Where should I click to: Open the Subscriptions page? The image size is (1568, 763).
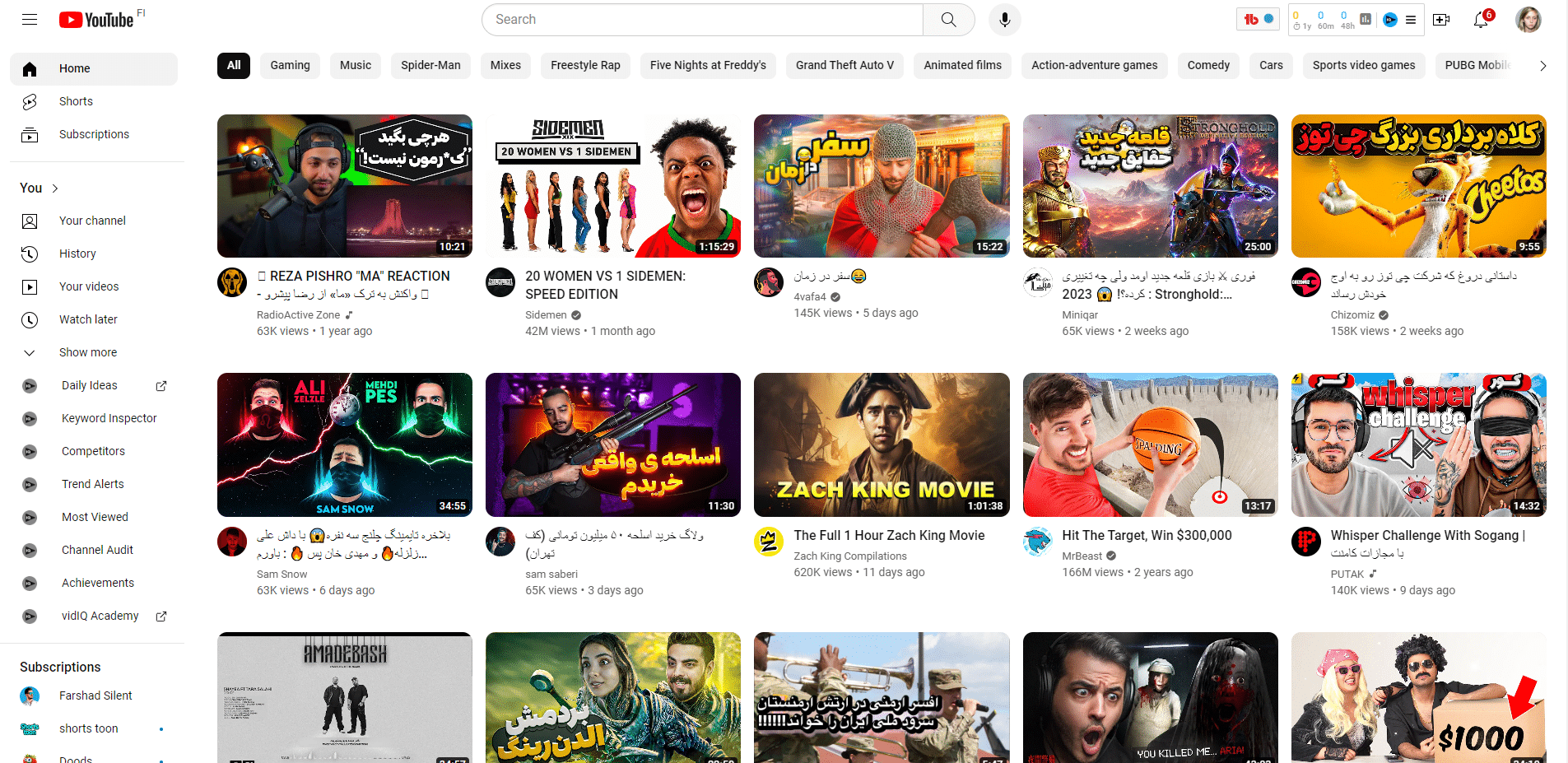[x=93, y=134]
